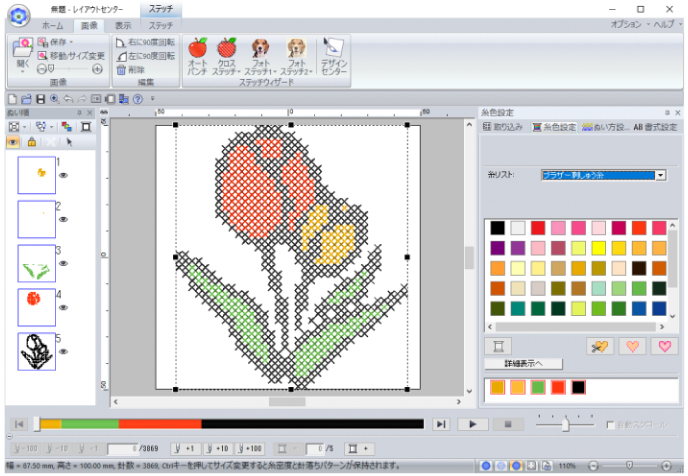
Task: Click the play button in stitch simulator
Action: tap(473, 424)
